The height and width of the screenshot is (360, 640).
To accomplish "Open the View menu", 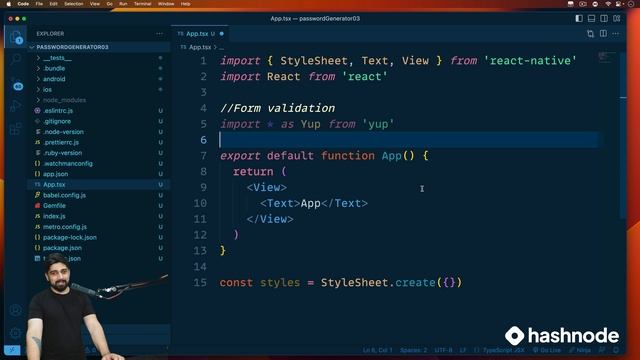I will point(95,4).
